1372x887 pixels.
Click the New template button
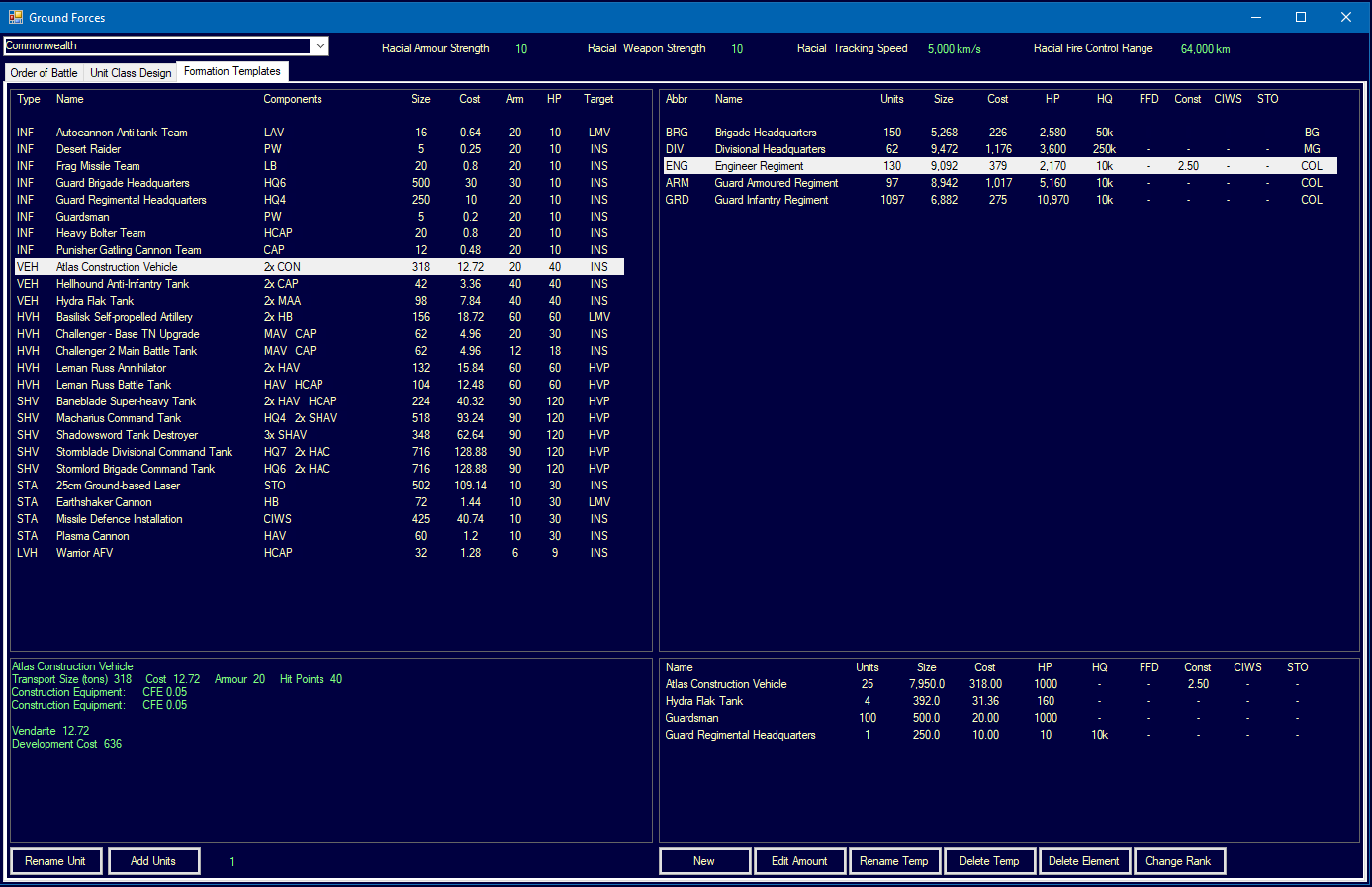(704, 861)
